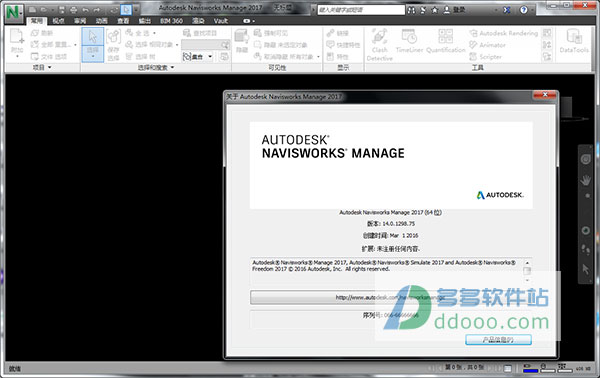The image size is (600, 378).
Task: Toggle the large Select cursor tool in ribbon
Action: 93,44
